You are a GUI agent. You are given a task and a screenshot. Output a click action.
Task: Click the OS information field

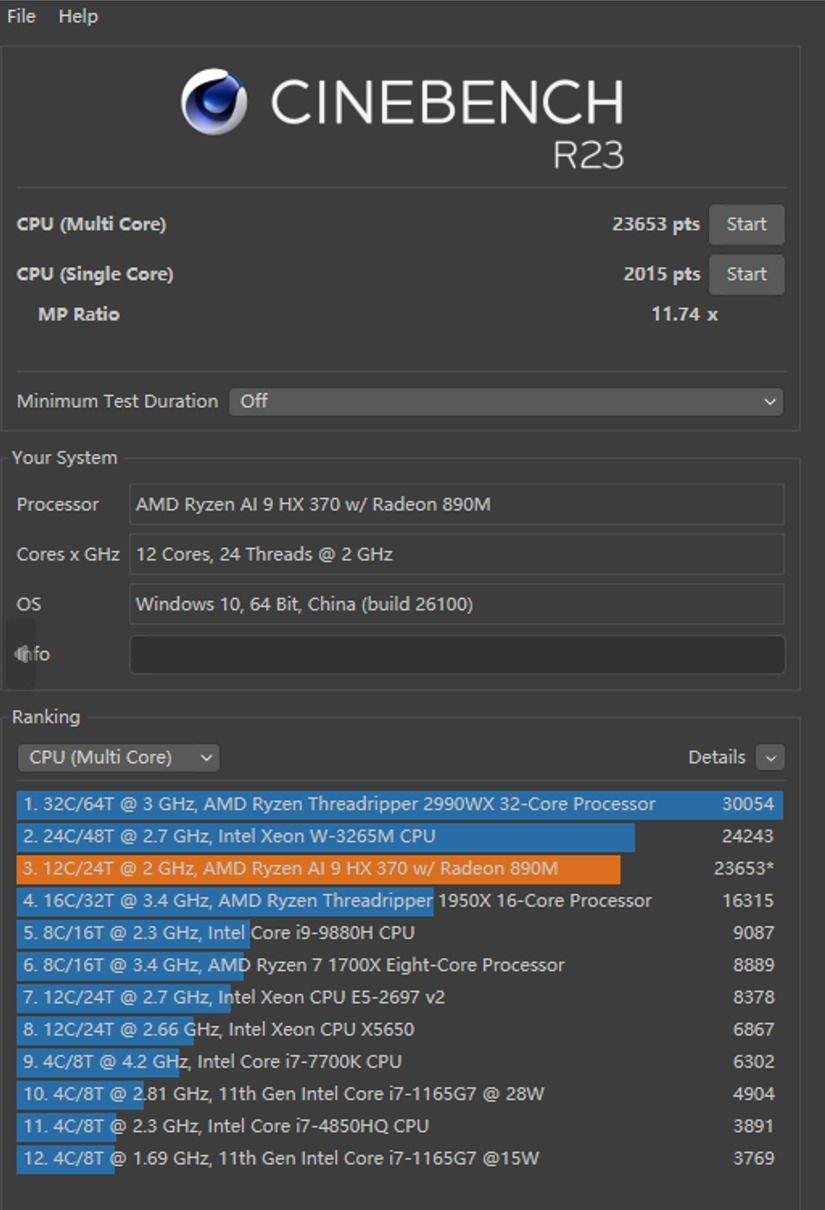click(457, 604)
